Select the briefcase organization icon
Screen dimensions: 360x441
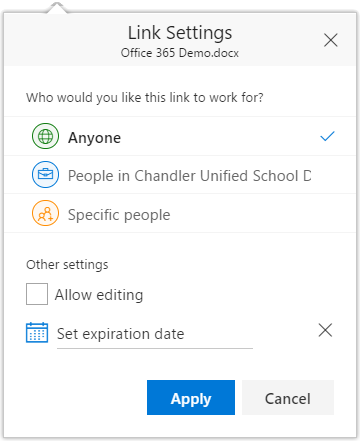[x=45, y=174]
